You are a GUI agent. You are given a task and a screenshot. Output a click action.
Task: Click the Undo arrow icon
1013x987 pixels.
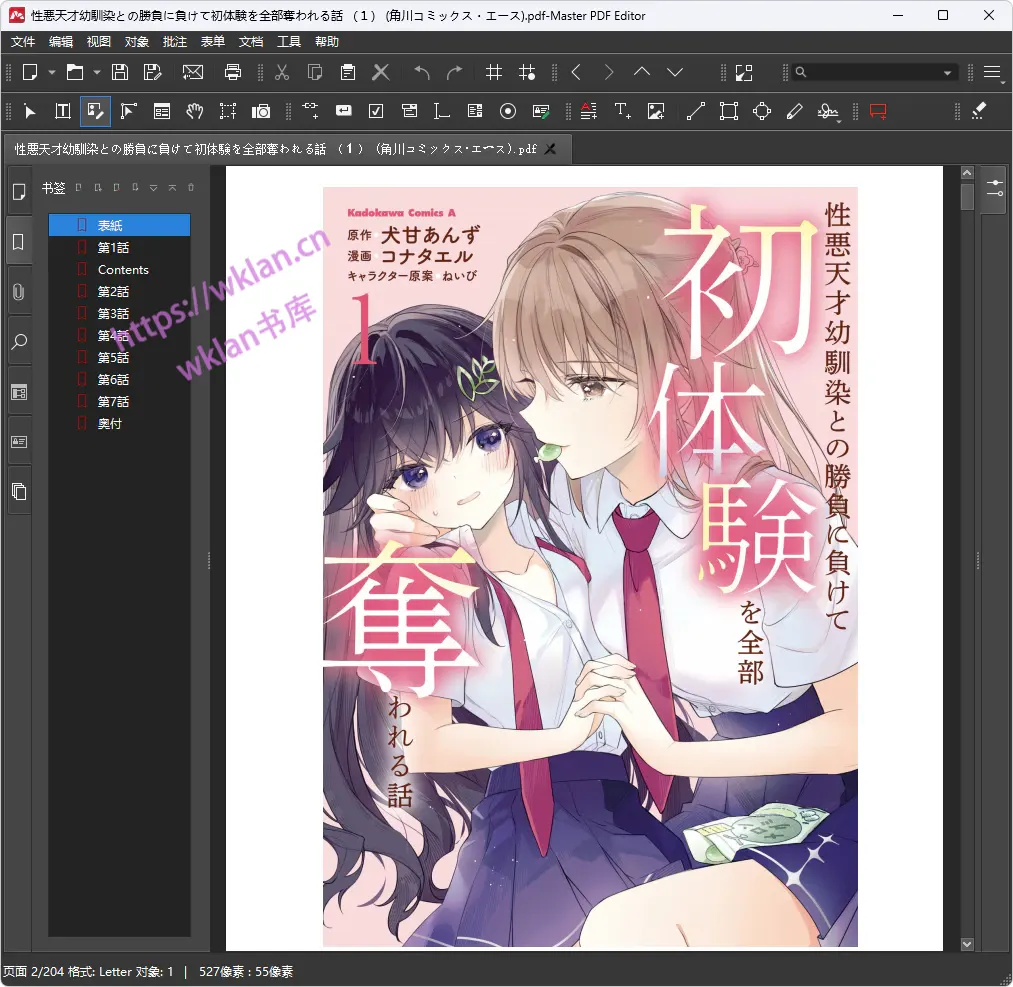tap(422, 72)
